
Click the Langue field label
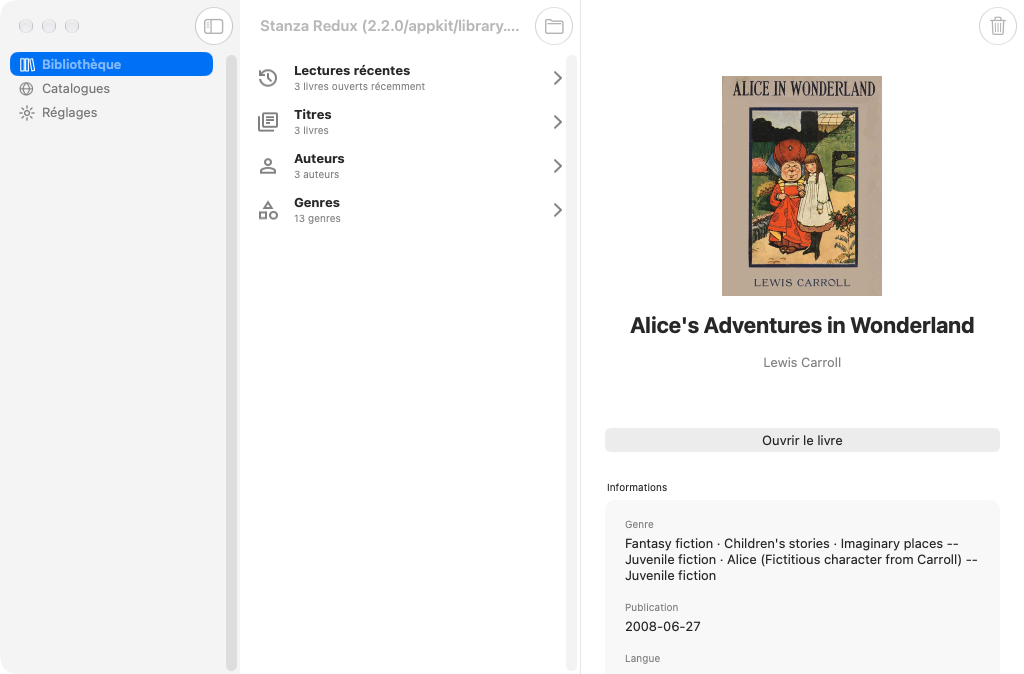point(643,658)
